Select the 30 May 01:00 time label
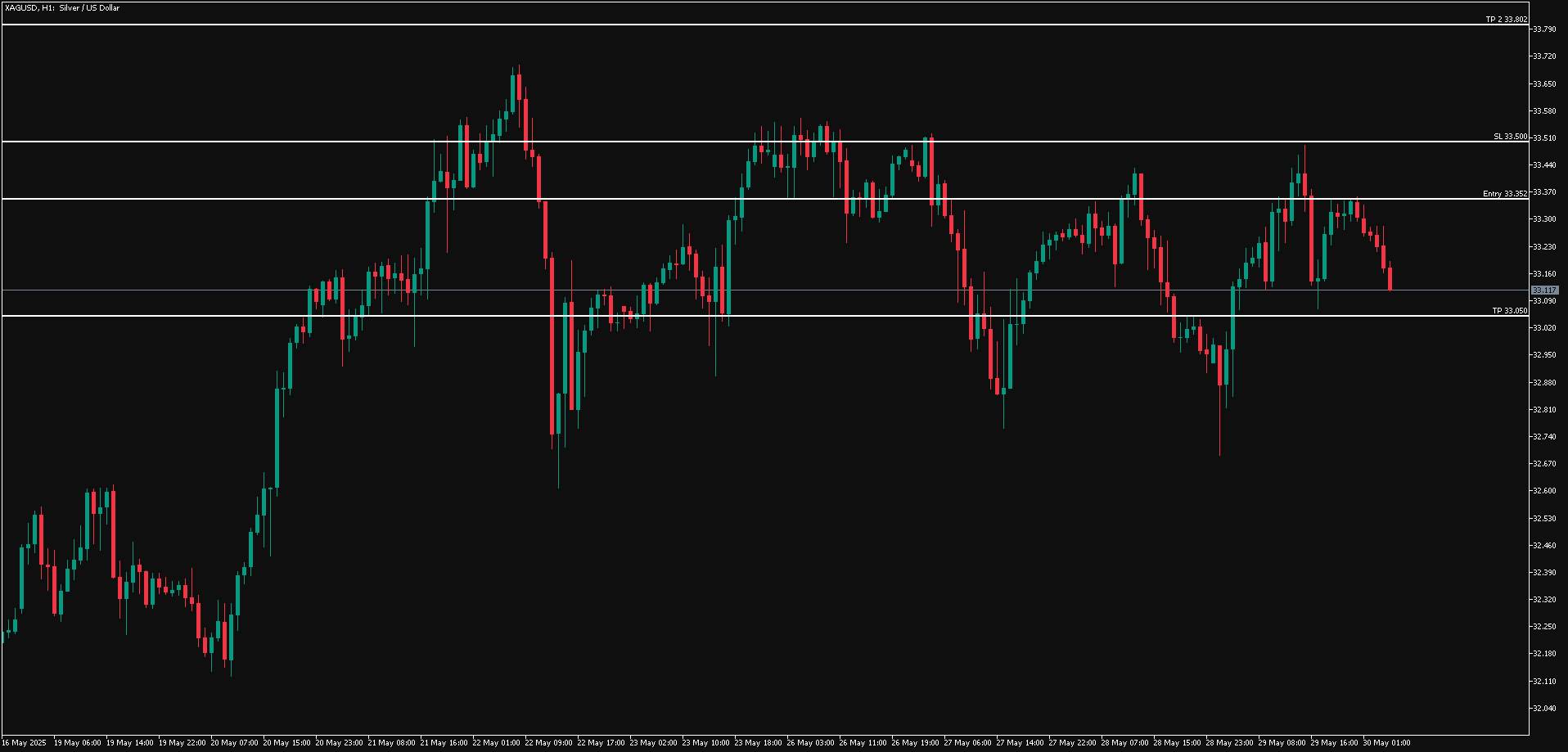The height and width of the screenshot is (752, 1568). click(x=1386, y=743)
